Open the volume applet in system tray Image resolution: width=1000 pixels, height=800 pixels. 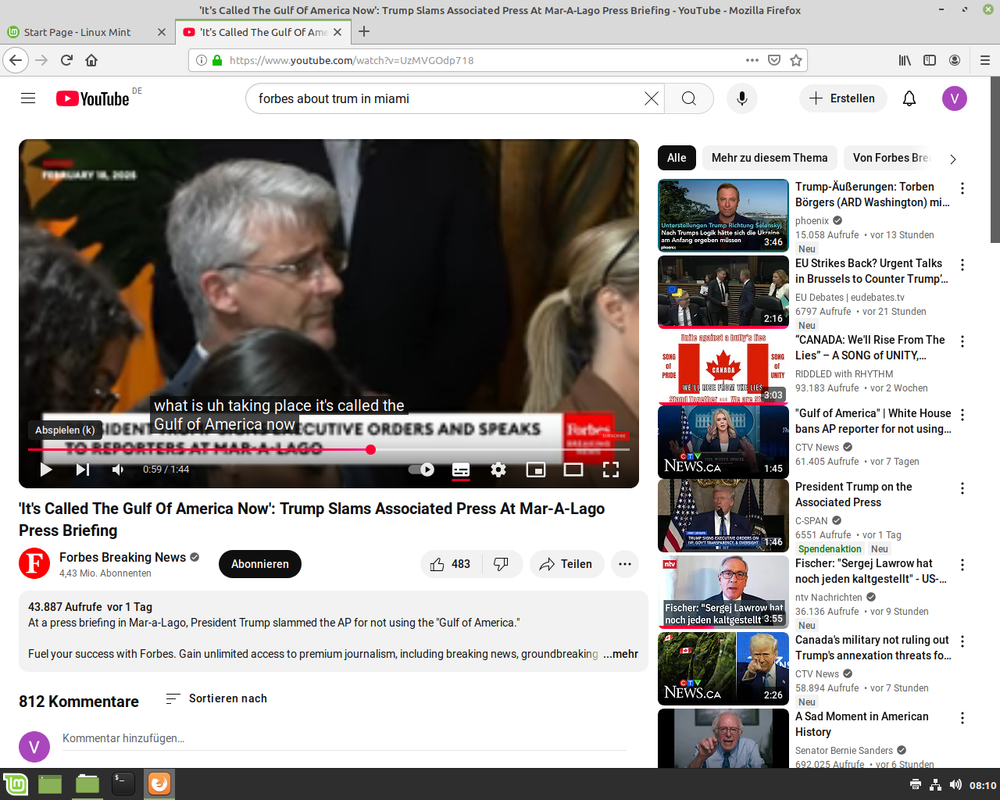[955, 785]
